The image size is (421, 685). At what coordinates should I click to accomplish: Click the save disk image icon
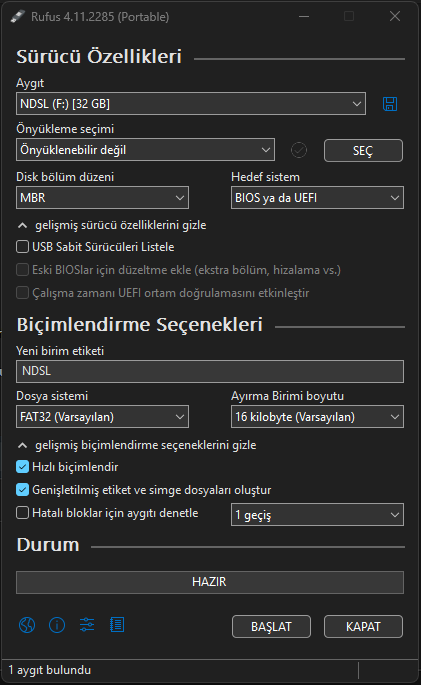[390, 104]
